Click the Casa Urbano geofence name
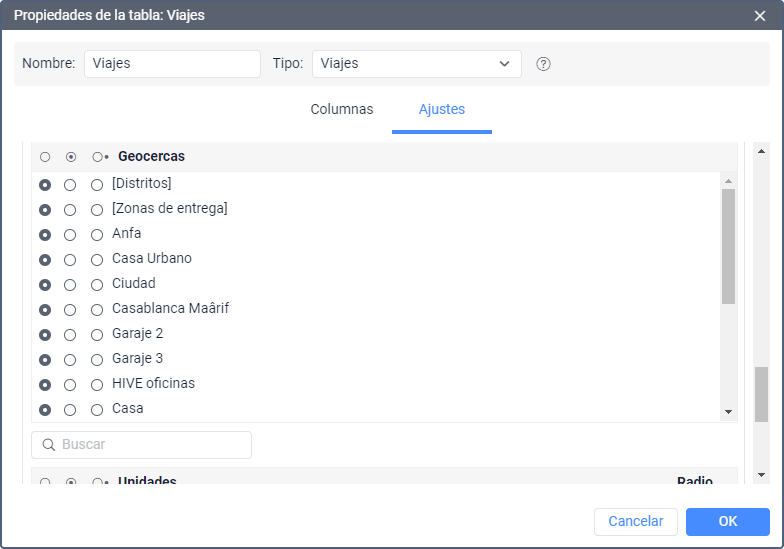The height and width of the screenshot is (549, 784). coord(152,258)
